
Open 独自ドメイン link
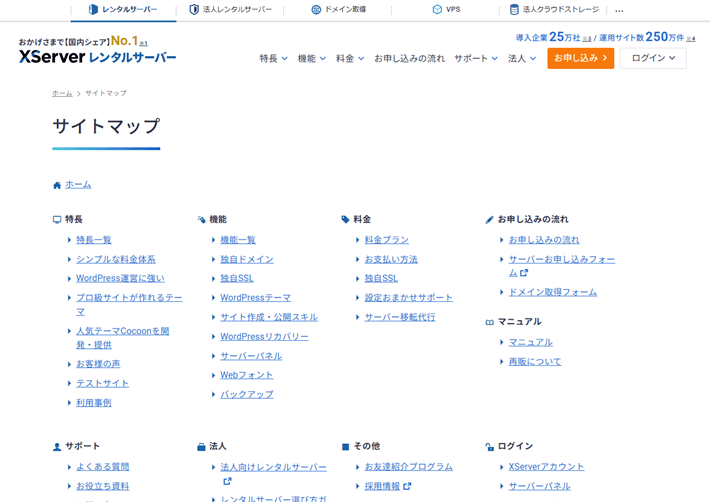tap(247, 259)
